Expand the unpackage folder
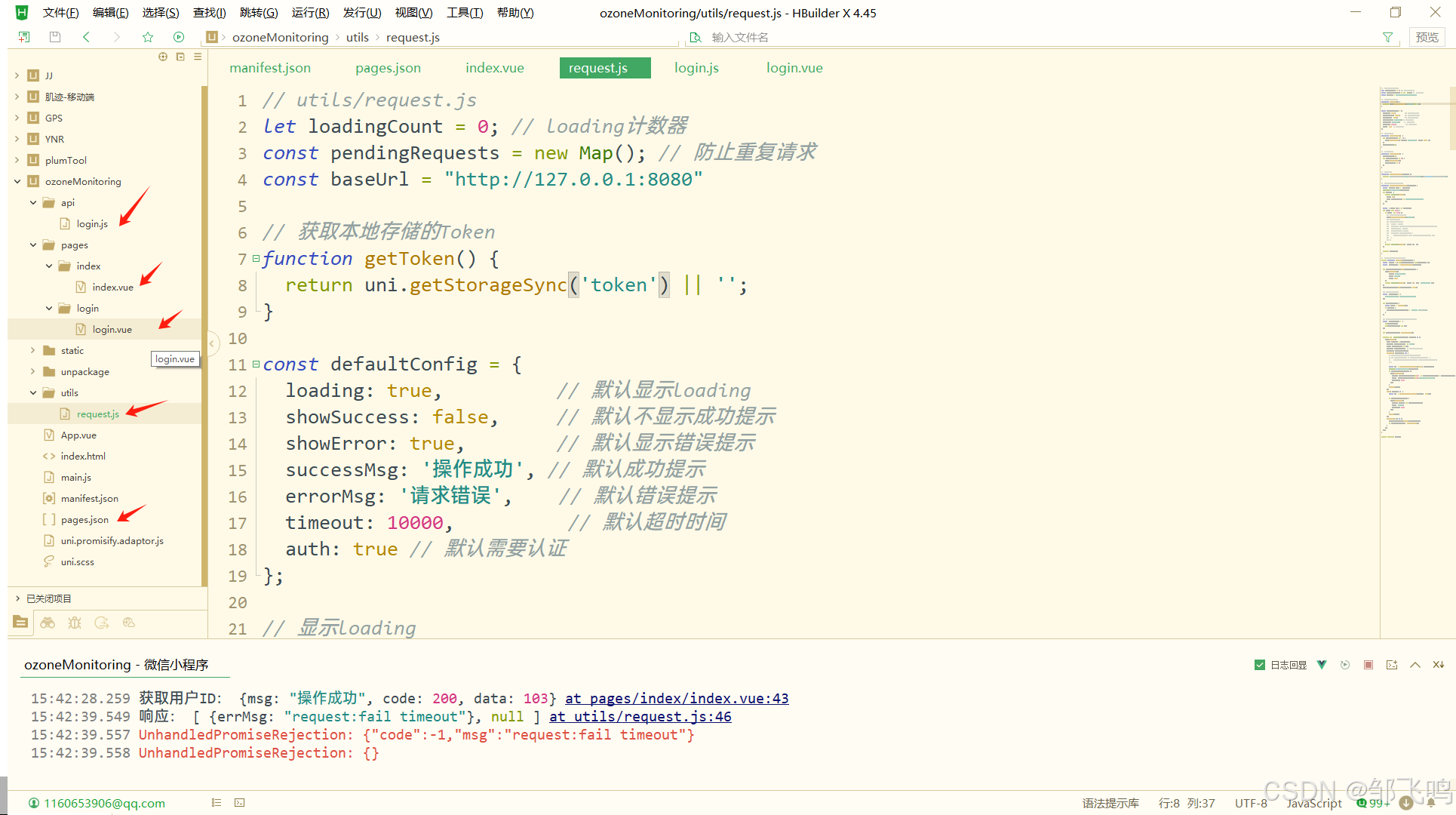The width and height of the screenshot is (1456, 815). (x=33, y=371)
